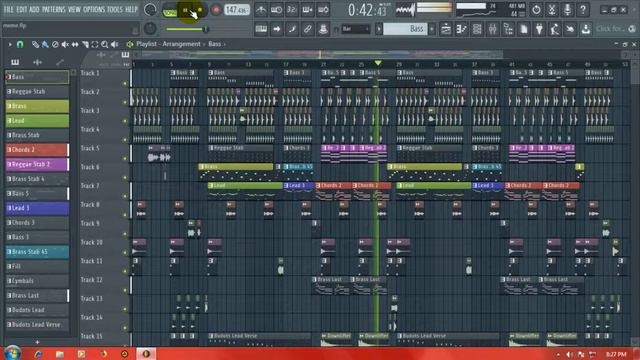Click the save/download arrow icon
The image size is (640, 360).
click(x=586, y=29)
